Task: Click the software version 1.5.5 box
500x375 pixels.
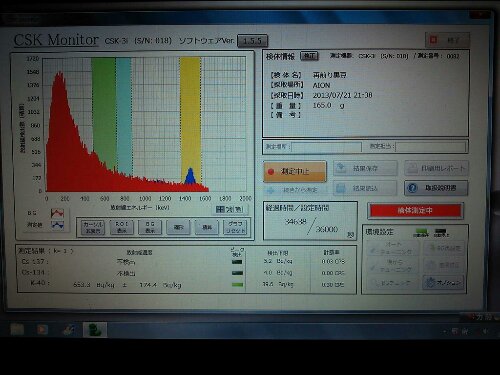Action: click(x=252, y=41)
